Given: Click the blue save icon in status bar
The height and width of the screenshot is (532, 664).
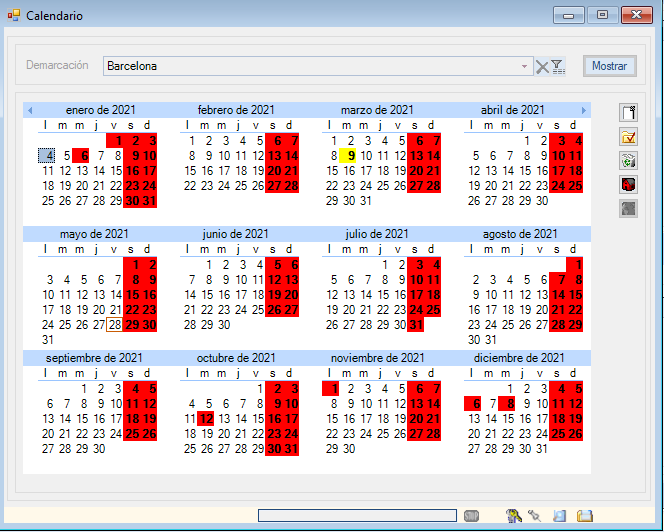Looking at the screenshot, I should [x=560, y=516].
